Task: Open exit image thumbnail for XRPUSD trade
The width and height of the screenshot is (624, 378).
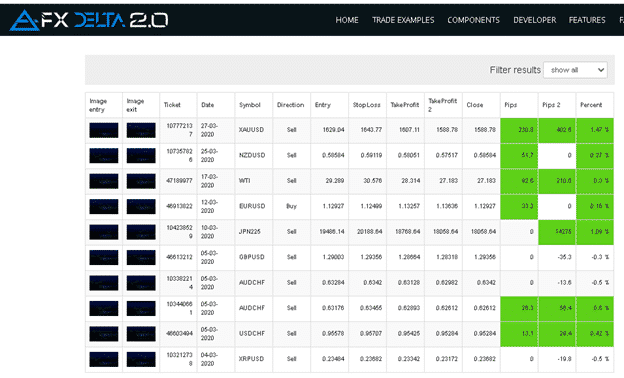Action: click(x=141, y=359)
